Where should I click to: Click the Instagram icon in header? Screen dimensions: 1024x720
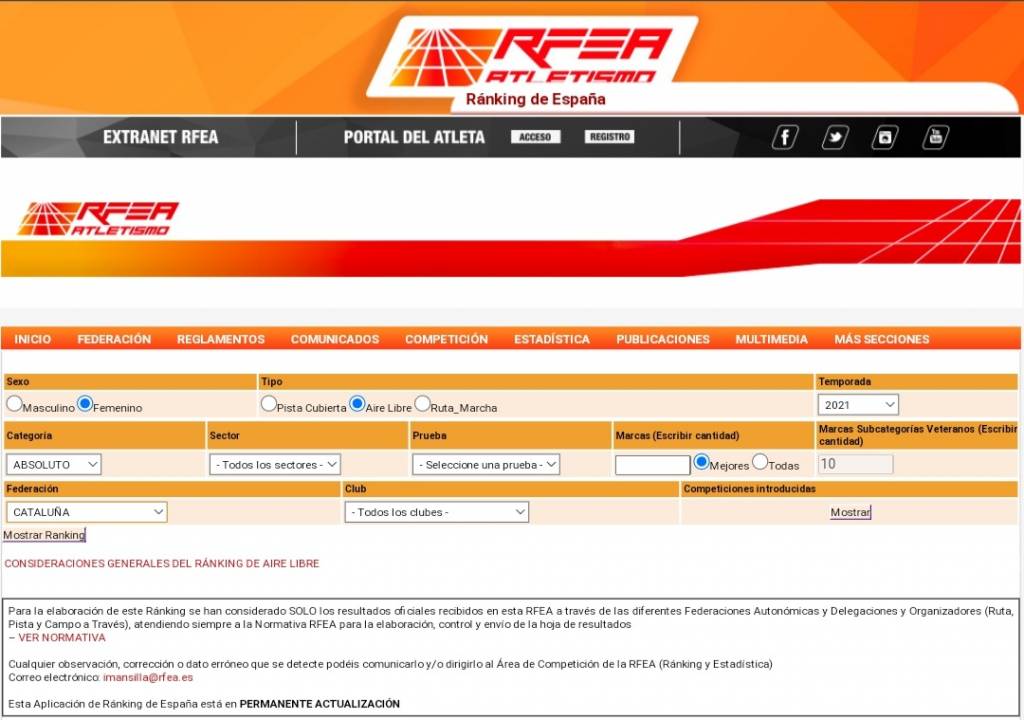[885, 137]
